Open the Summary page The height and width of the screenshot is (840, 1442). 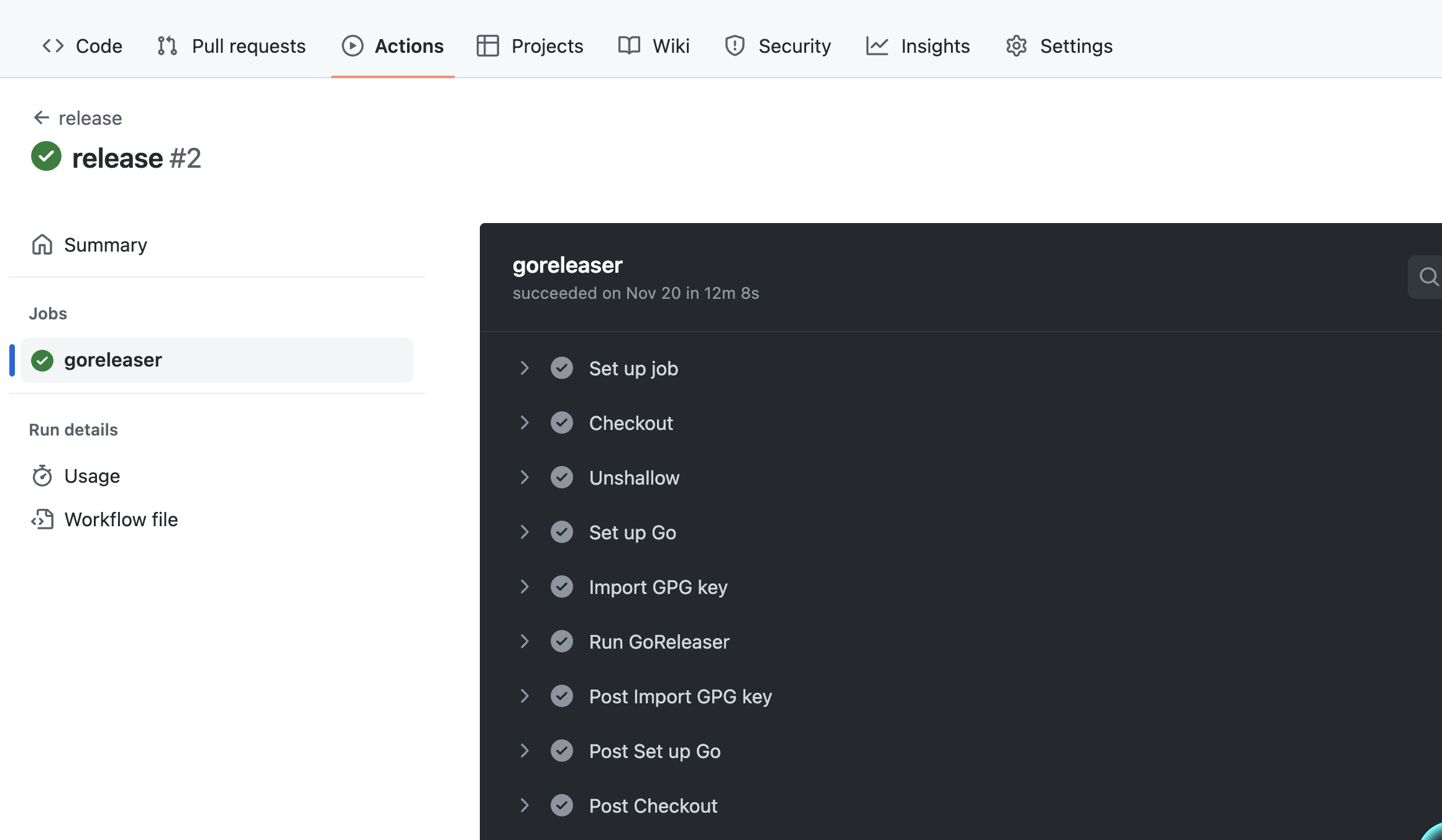(x=217, y=245)
